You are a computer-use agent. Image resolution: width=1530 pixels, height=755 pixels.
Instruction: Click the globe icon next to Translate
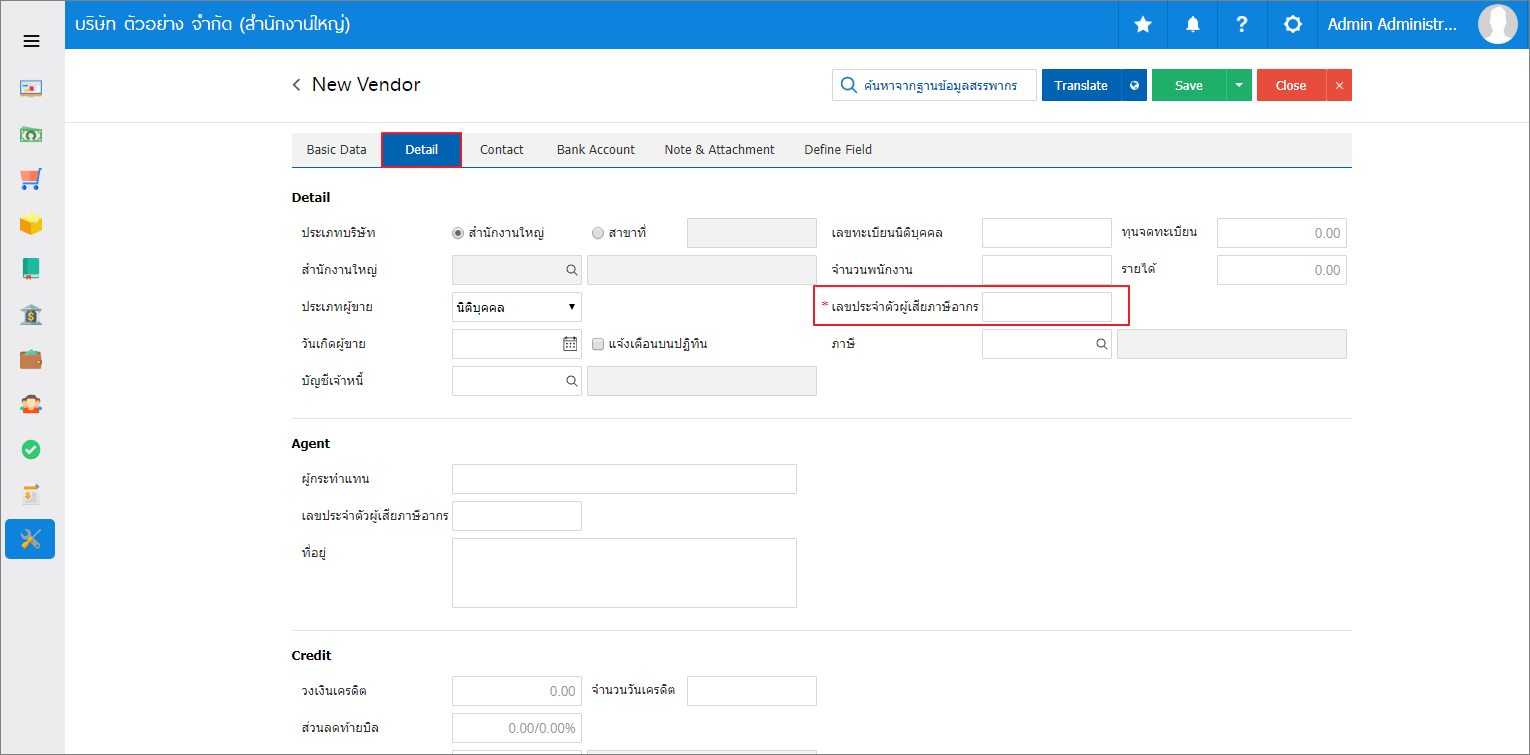pyautogui.click(x=1134, y=85)
